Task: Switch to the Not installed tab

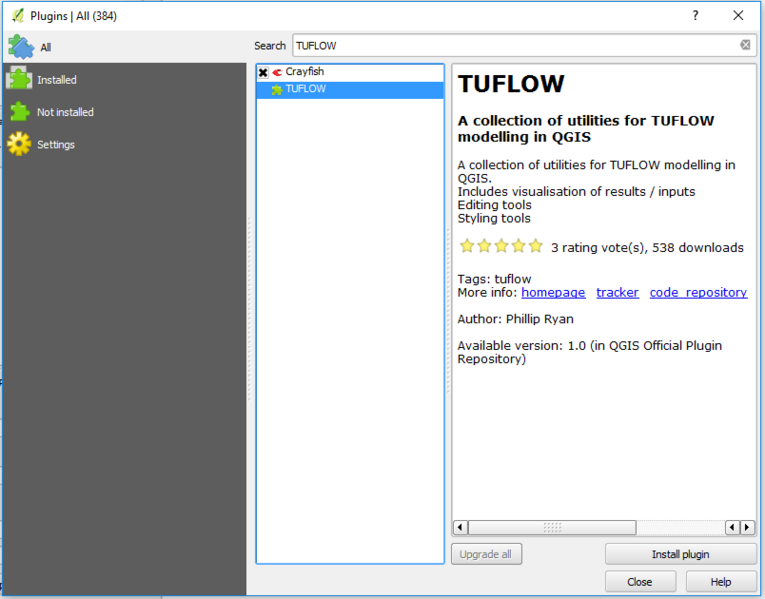Action: pos(65,112)
